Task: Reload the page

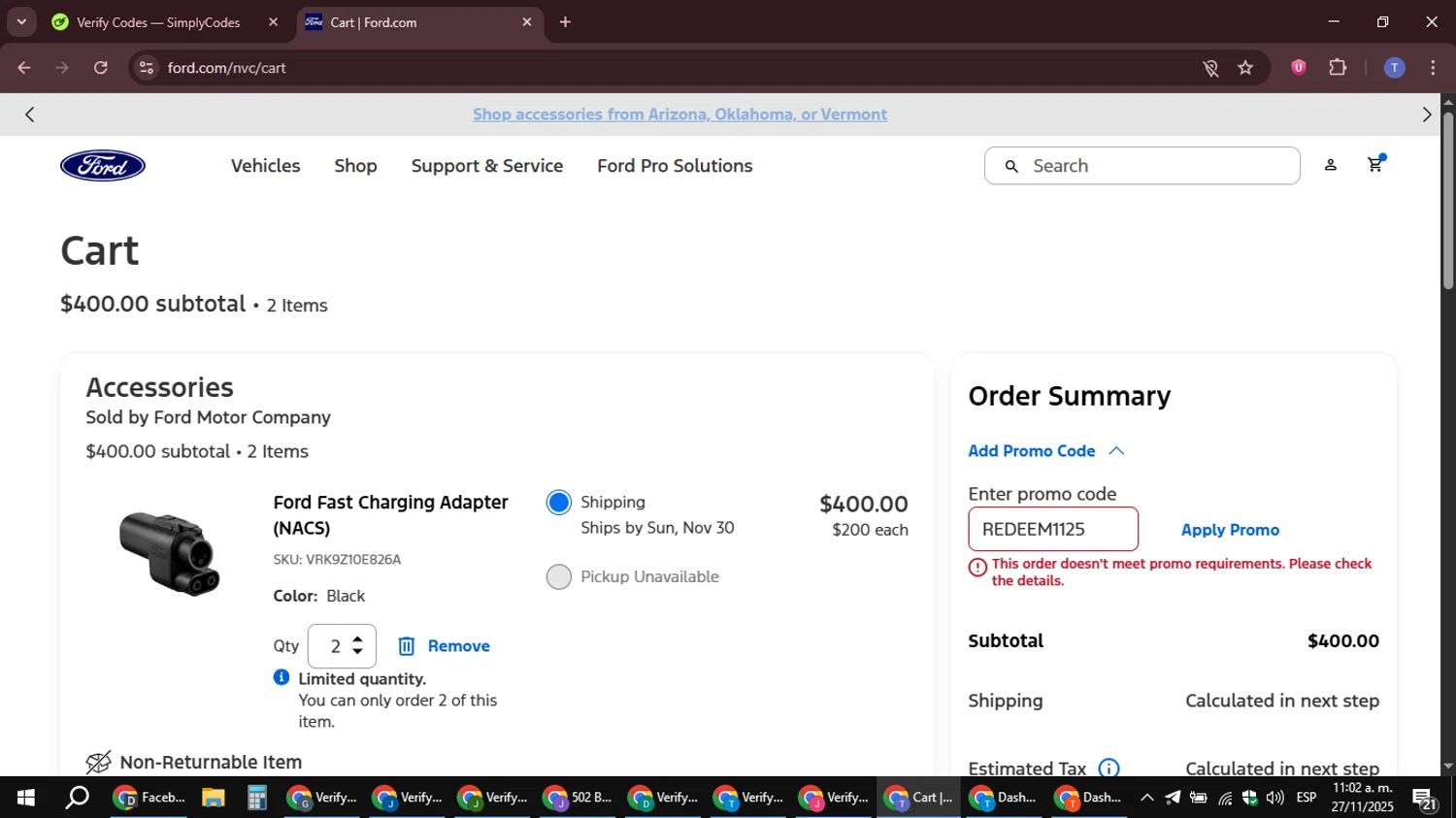Action: click(x=101, y=68)
